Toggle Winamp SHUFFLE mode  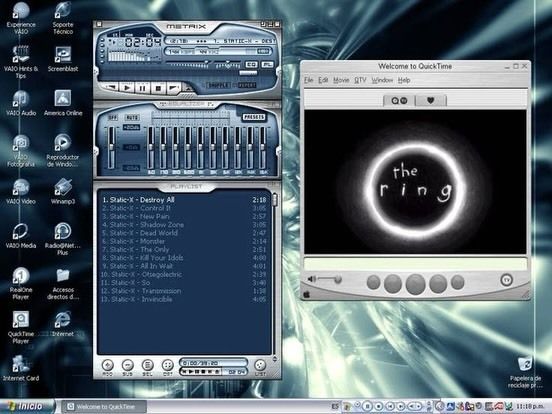(218, 85)
